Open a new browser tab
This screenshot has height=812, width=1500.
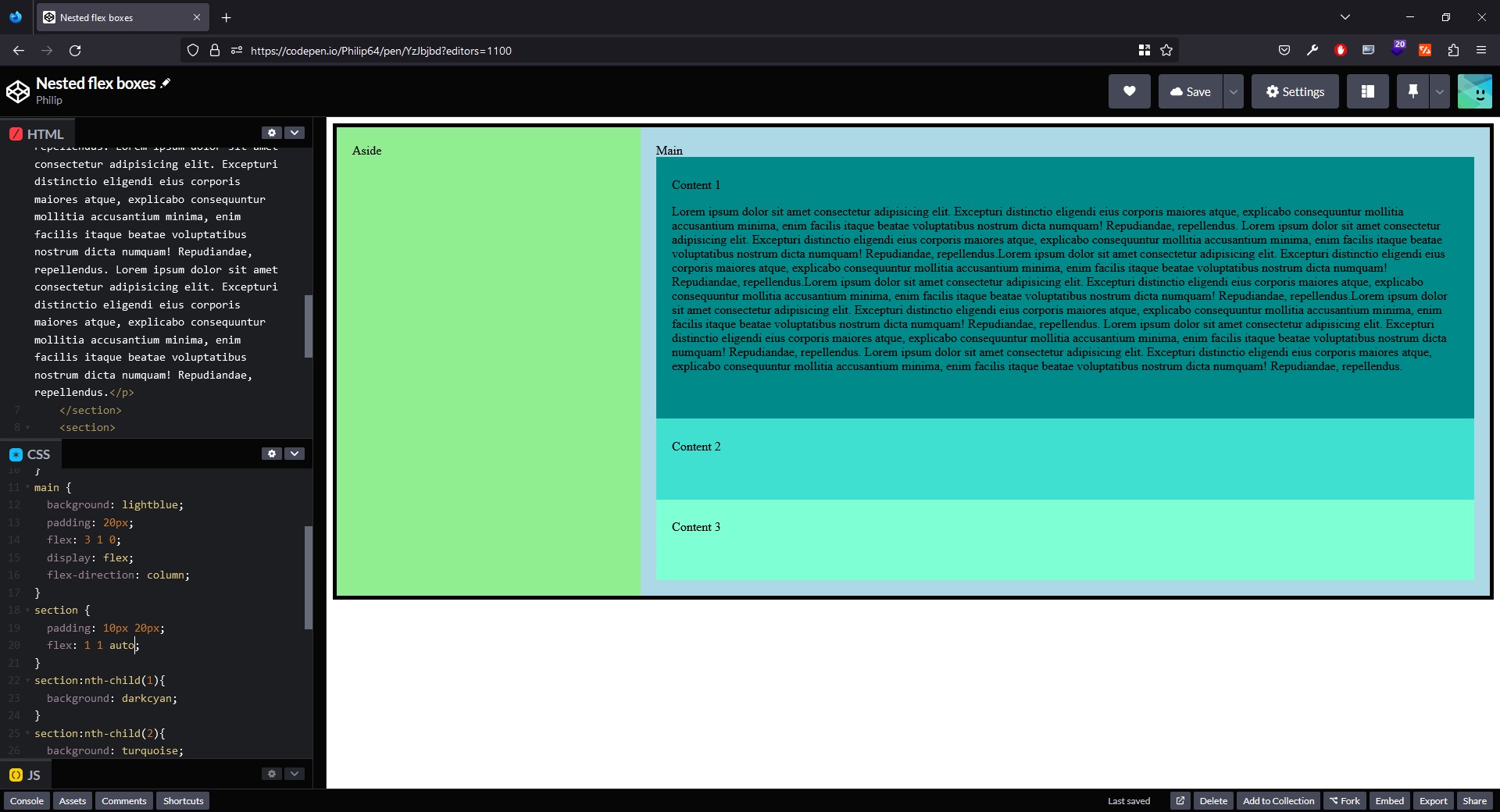[226, 17]
